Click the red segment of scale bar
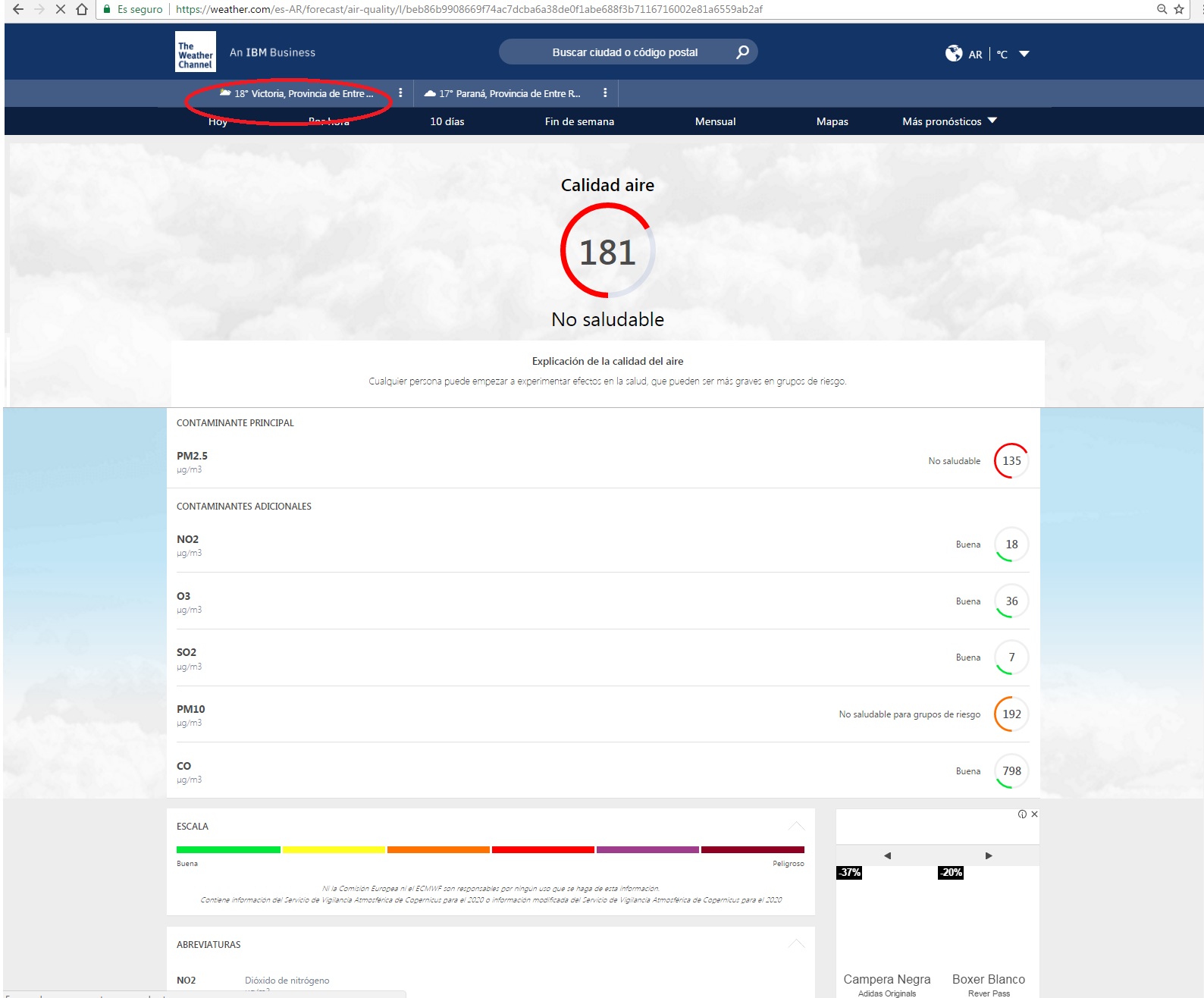Viewport: 1204px width, 998px height. 543,849
